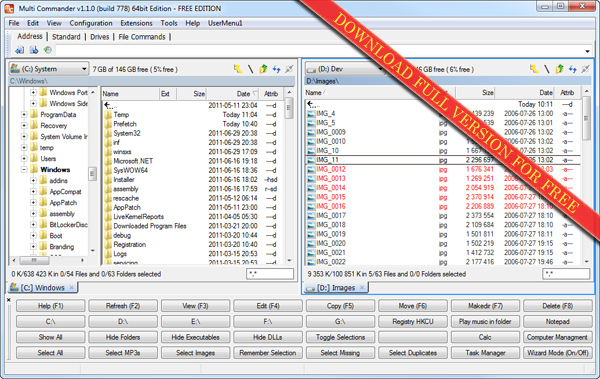Click the blue swap arrows icon in left panel
This screenshot has height=379, width=600.
pos(276,69)
